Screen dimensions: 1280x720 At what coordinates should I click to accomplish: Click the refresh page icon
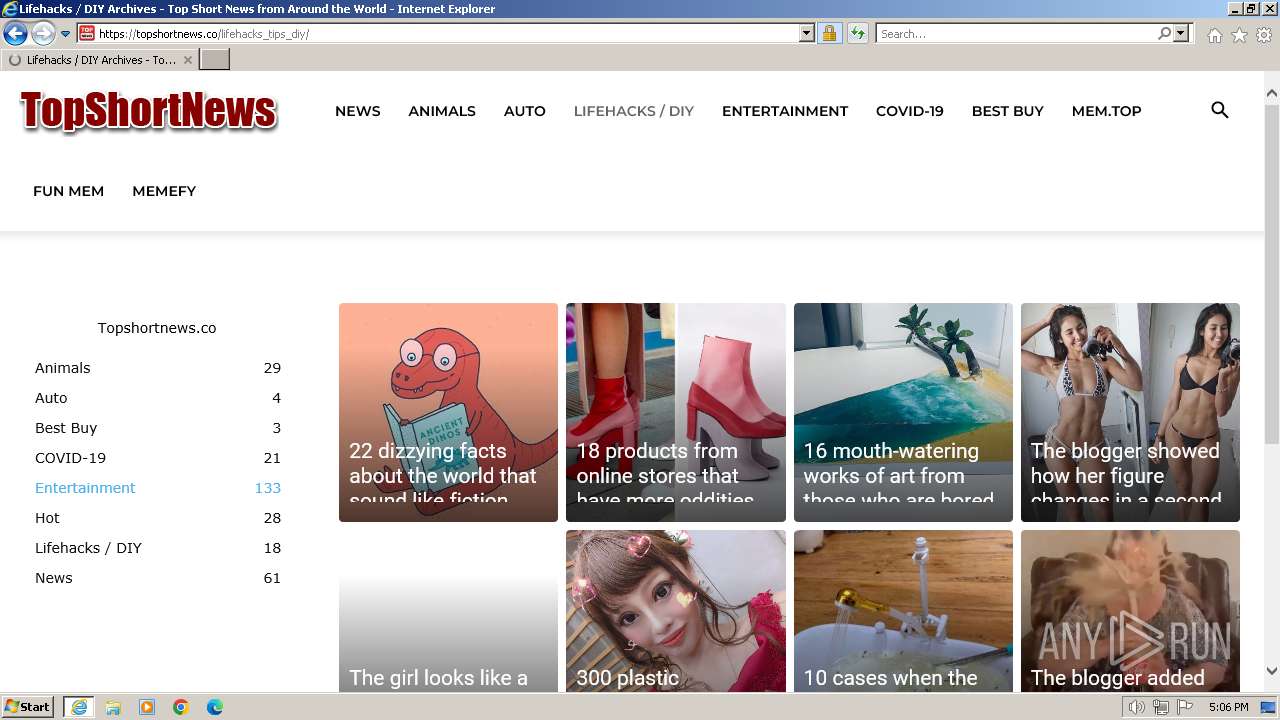[857, 33]
